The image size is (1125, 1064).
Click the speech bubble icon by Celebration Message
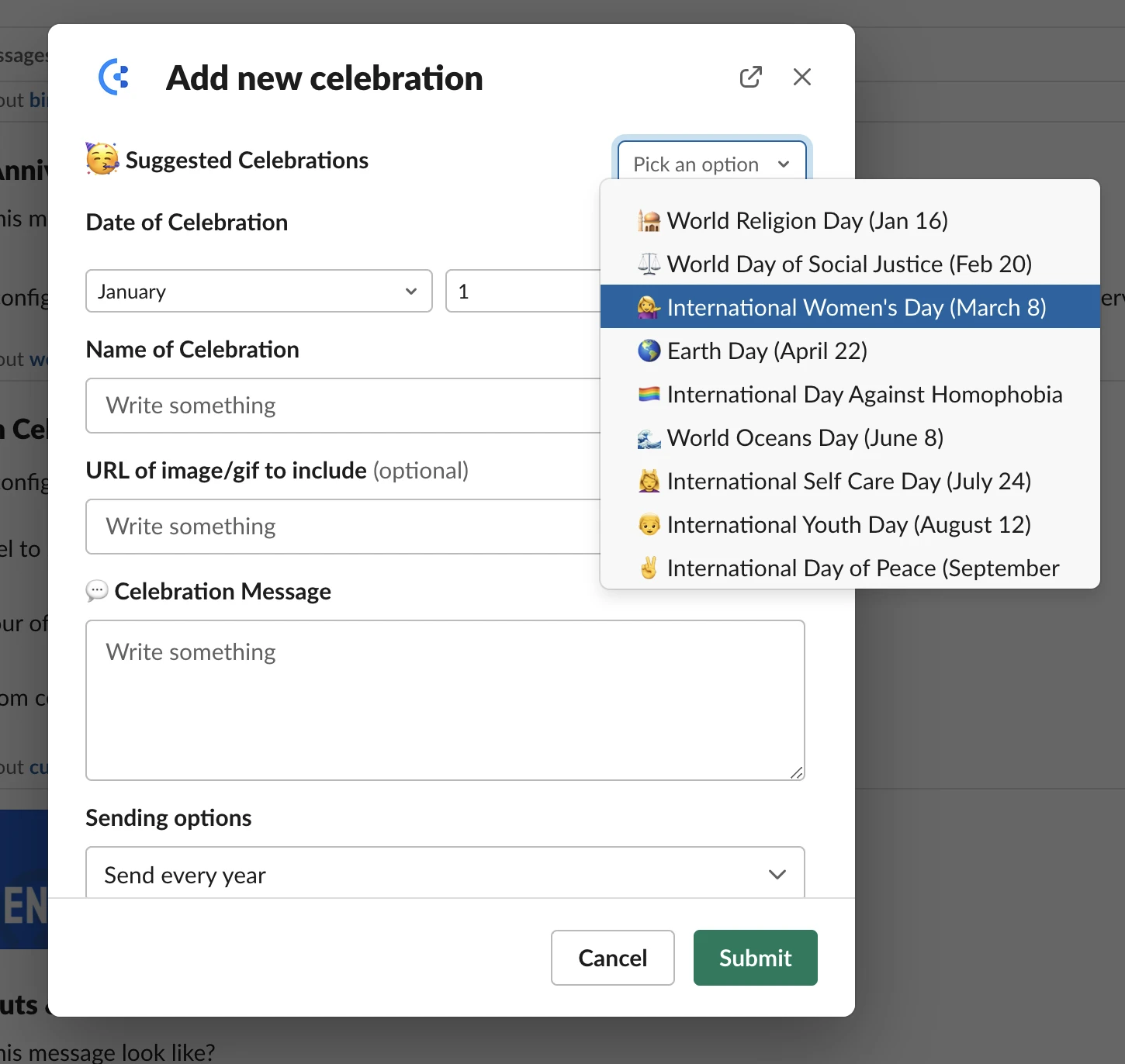[x=97, y=591]
